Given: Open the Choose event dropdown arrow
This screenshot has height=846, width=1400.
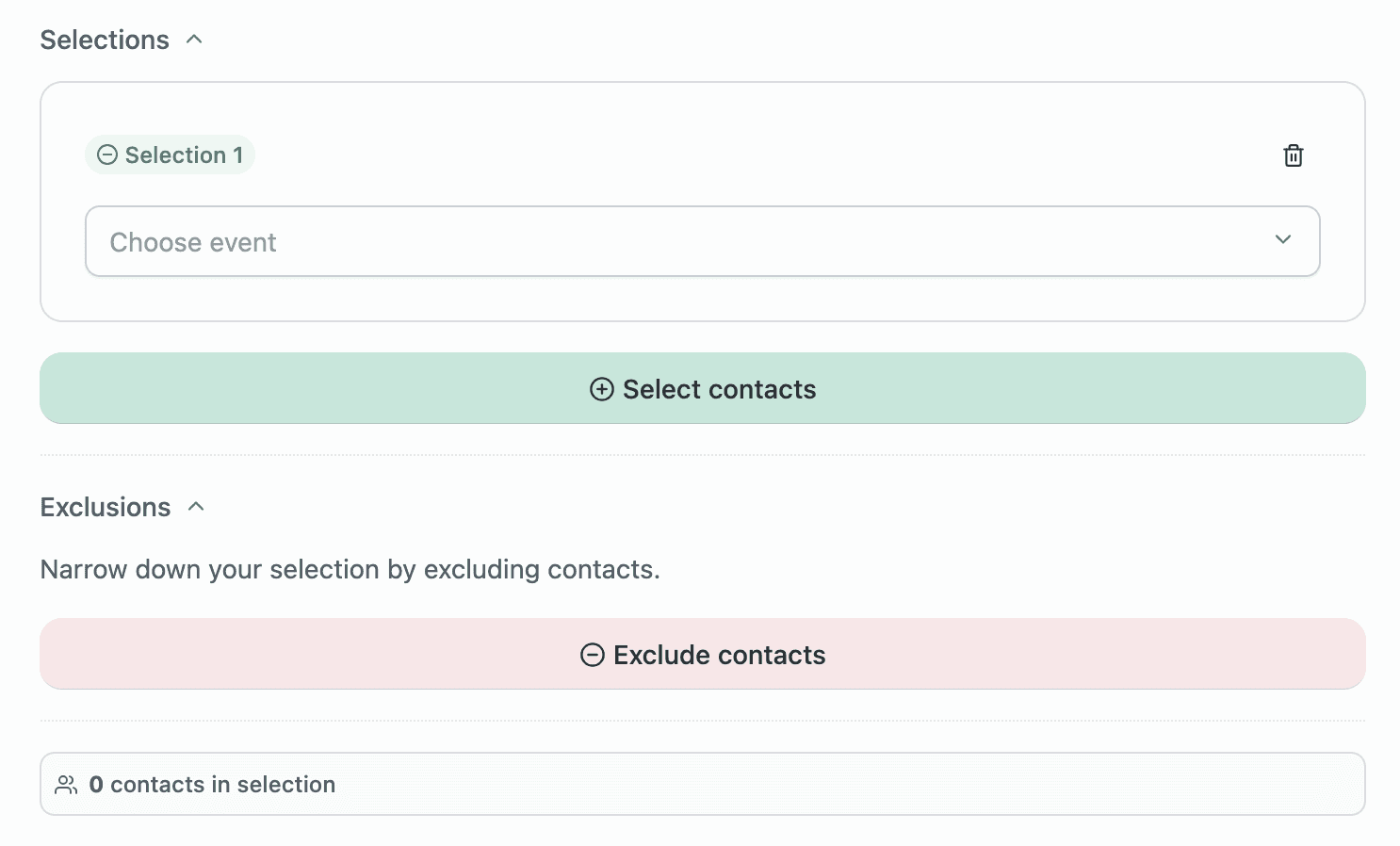Looking at the screenshot, I should (x=1282, y=240).
